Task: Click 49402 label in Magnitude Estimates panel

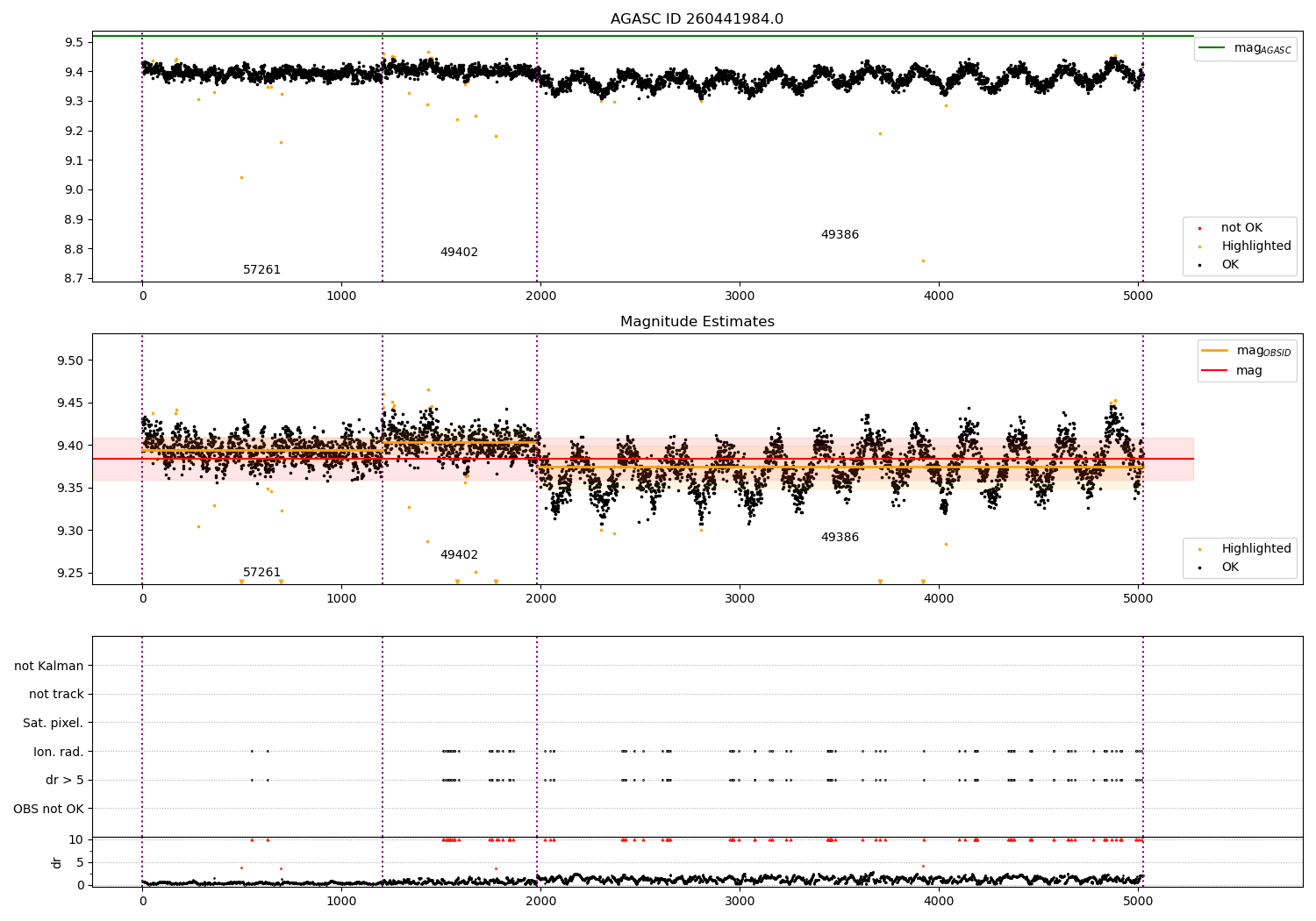Action: (459, 555)
